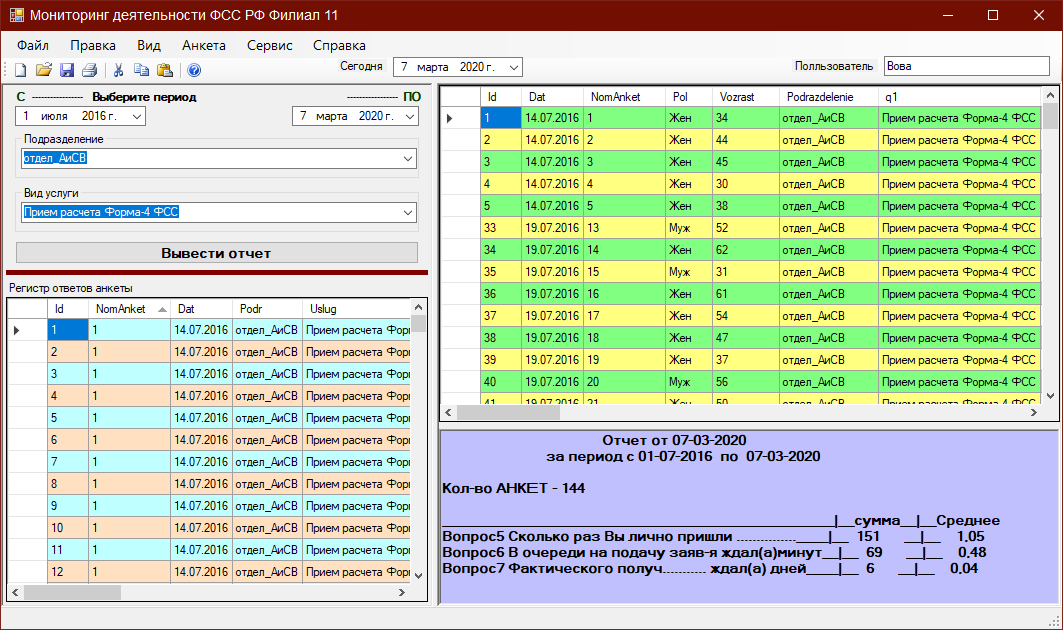Click the Uslug column header

(x=356, y=309)
